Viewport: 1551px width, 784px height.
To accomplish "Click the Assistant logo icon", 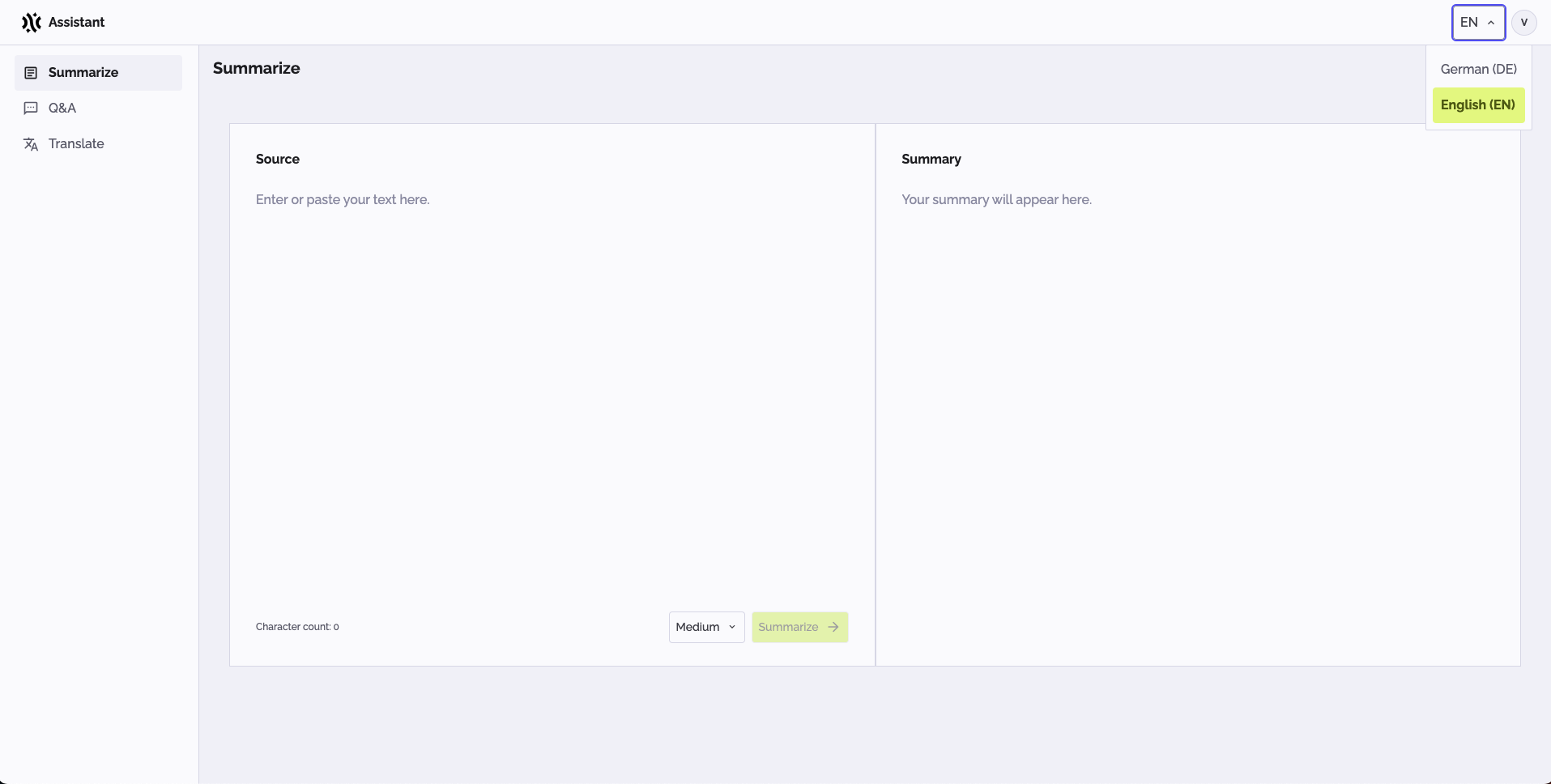I will [x=31, y=23].
